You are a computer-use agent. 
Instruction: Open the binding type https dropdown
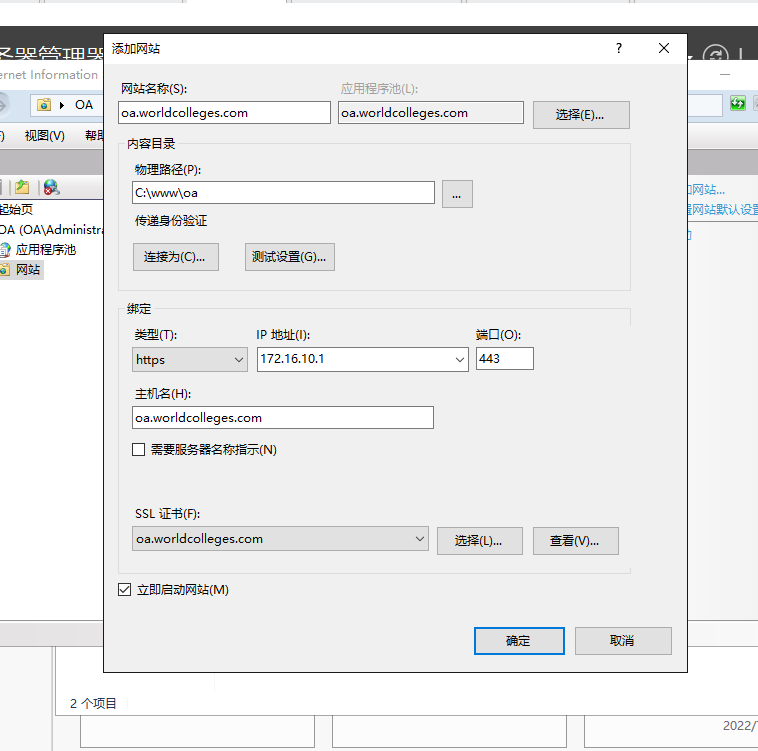(190, 360)
